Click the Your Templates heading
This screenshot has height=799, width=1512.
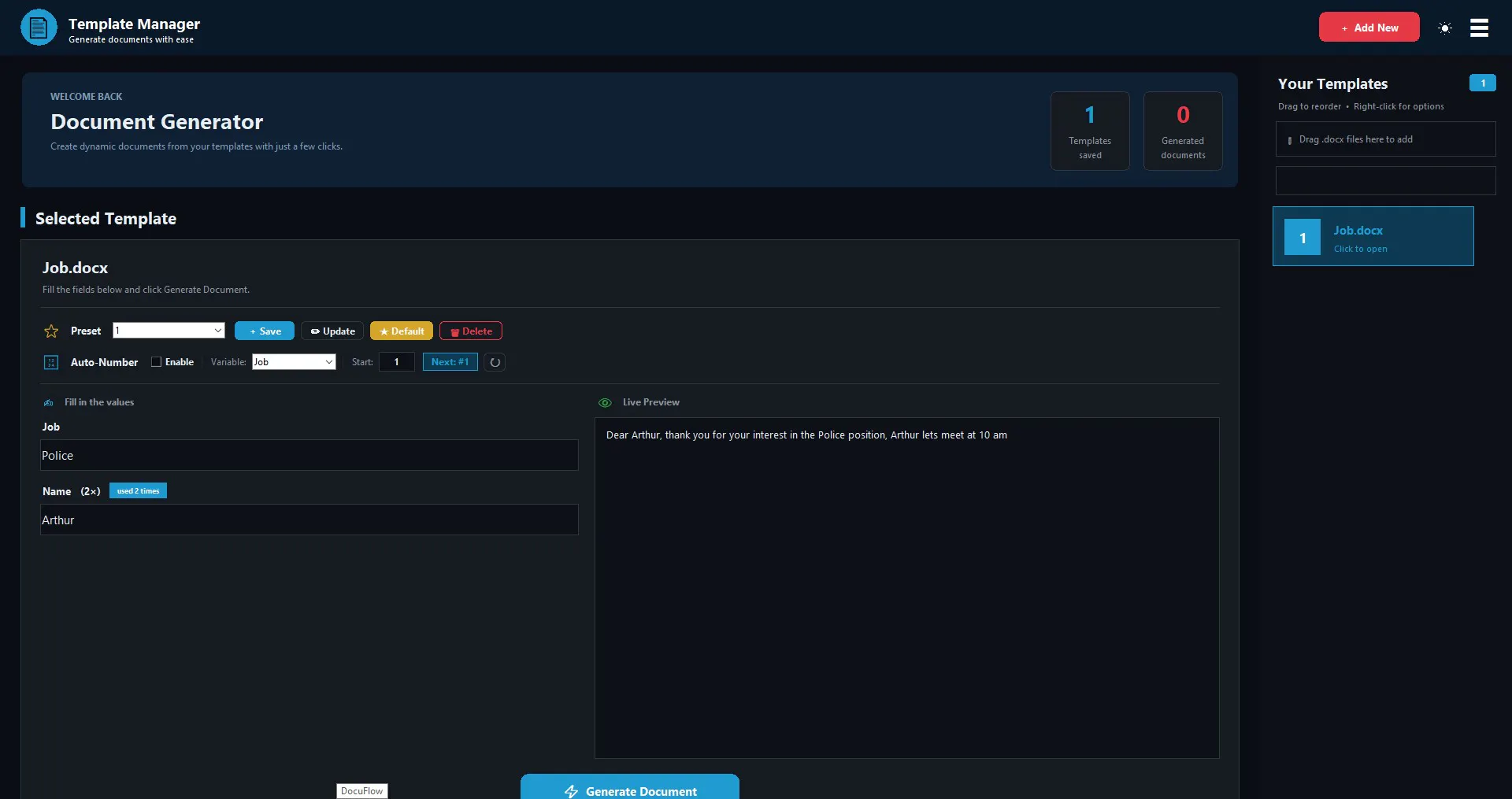click(1332, 83)
